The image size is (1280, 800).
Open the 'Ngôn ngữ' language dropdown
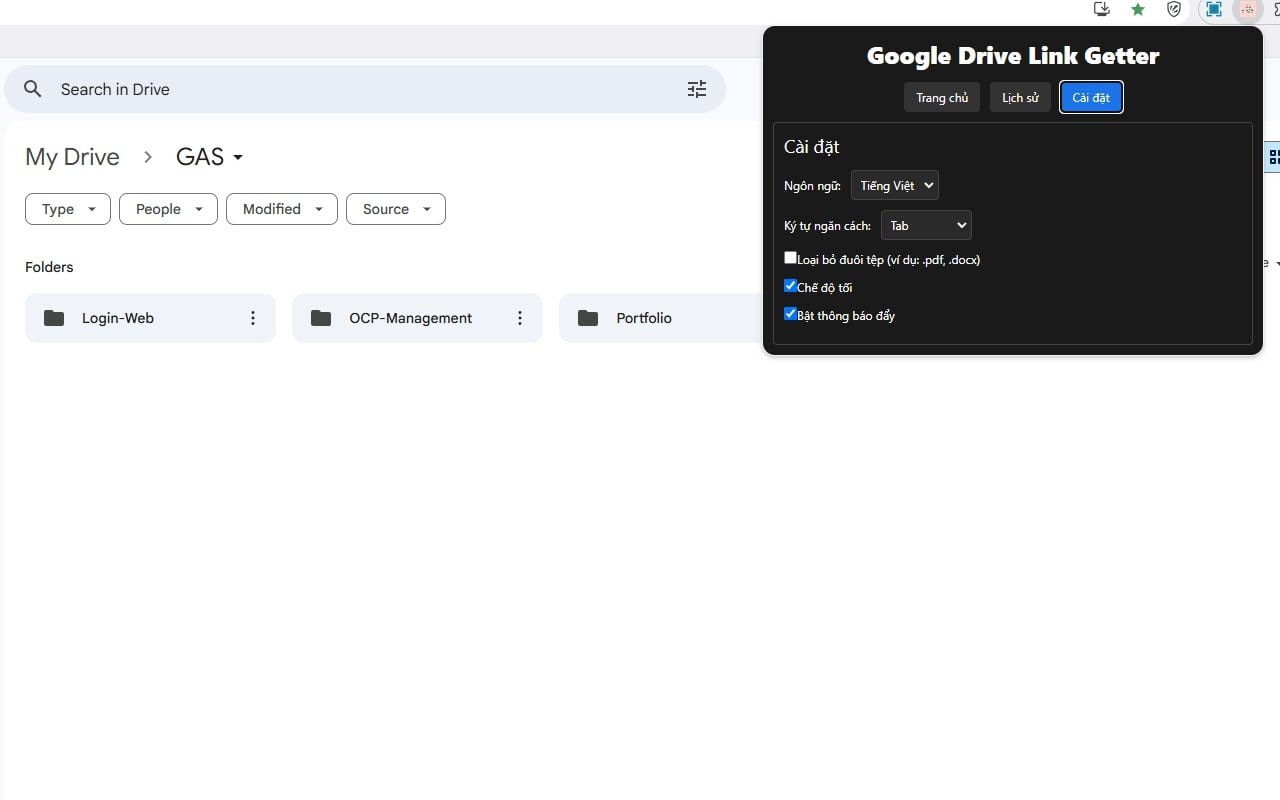[x=895, y=185]
